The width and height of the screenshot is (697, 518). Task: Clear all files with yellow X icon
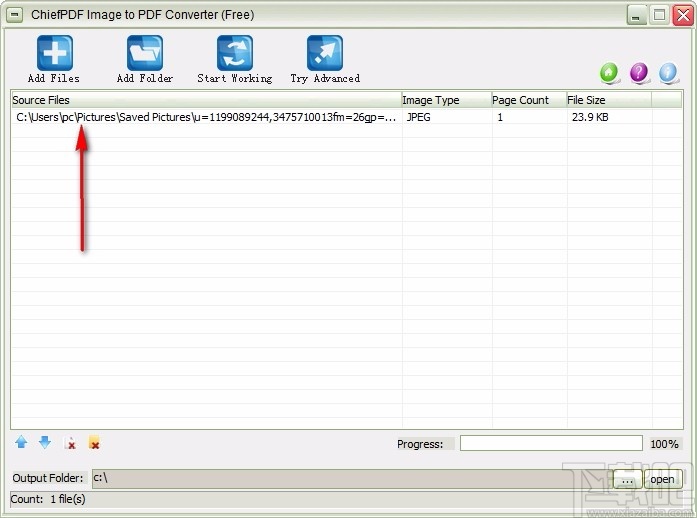tap(94, 443)
